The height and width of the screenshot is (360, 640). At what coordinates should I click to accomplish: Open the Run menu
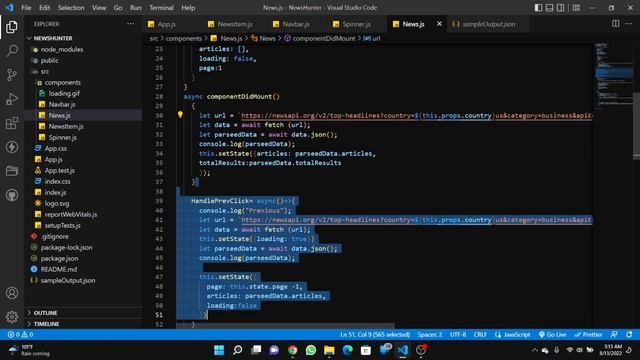coord(136,7)
